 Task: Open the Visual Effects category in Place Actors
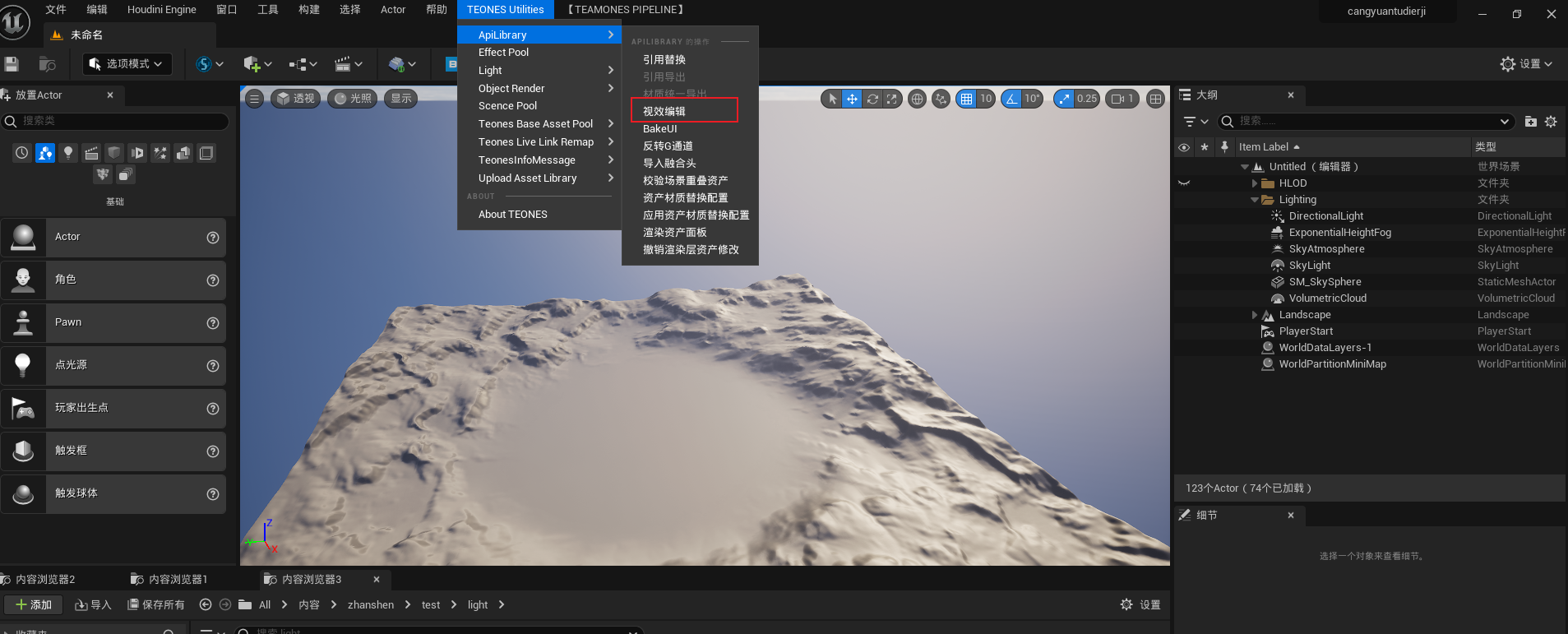(160, 153)
